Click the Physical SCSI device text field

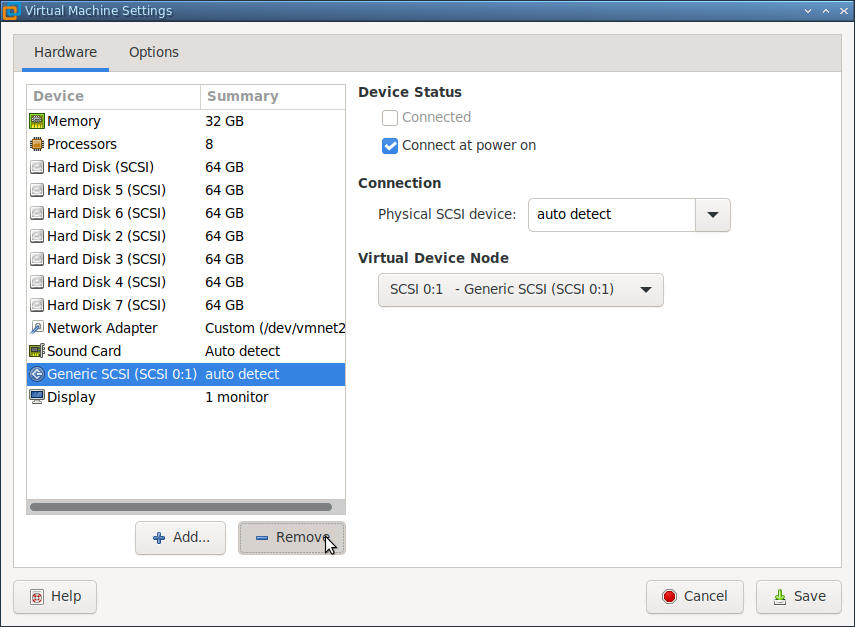point(610,215)
